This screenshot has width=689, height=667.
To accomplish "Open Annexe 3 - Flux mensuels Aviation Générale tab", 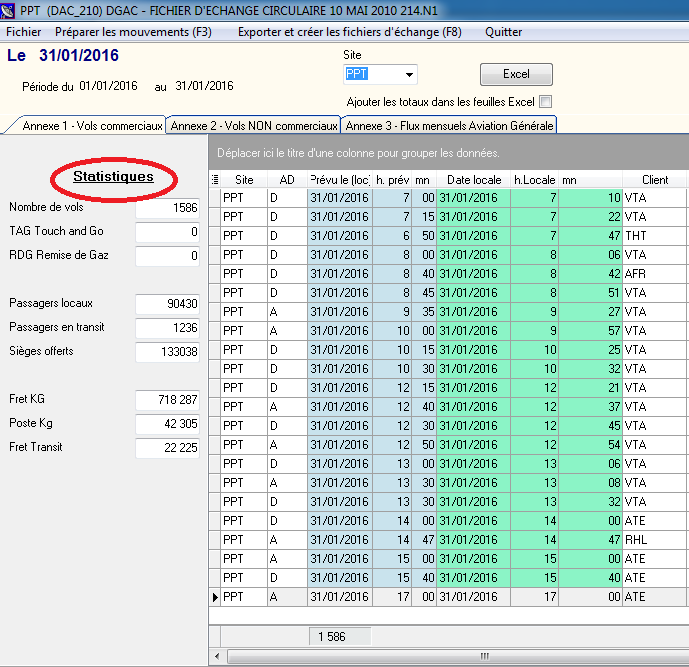I will pyautogui.click(x=448, y=126).
